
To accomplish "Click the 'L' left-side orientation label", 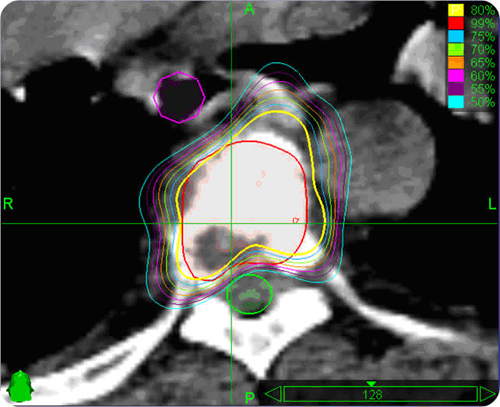I will coord(492,204).
